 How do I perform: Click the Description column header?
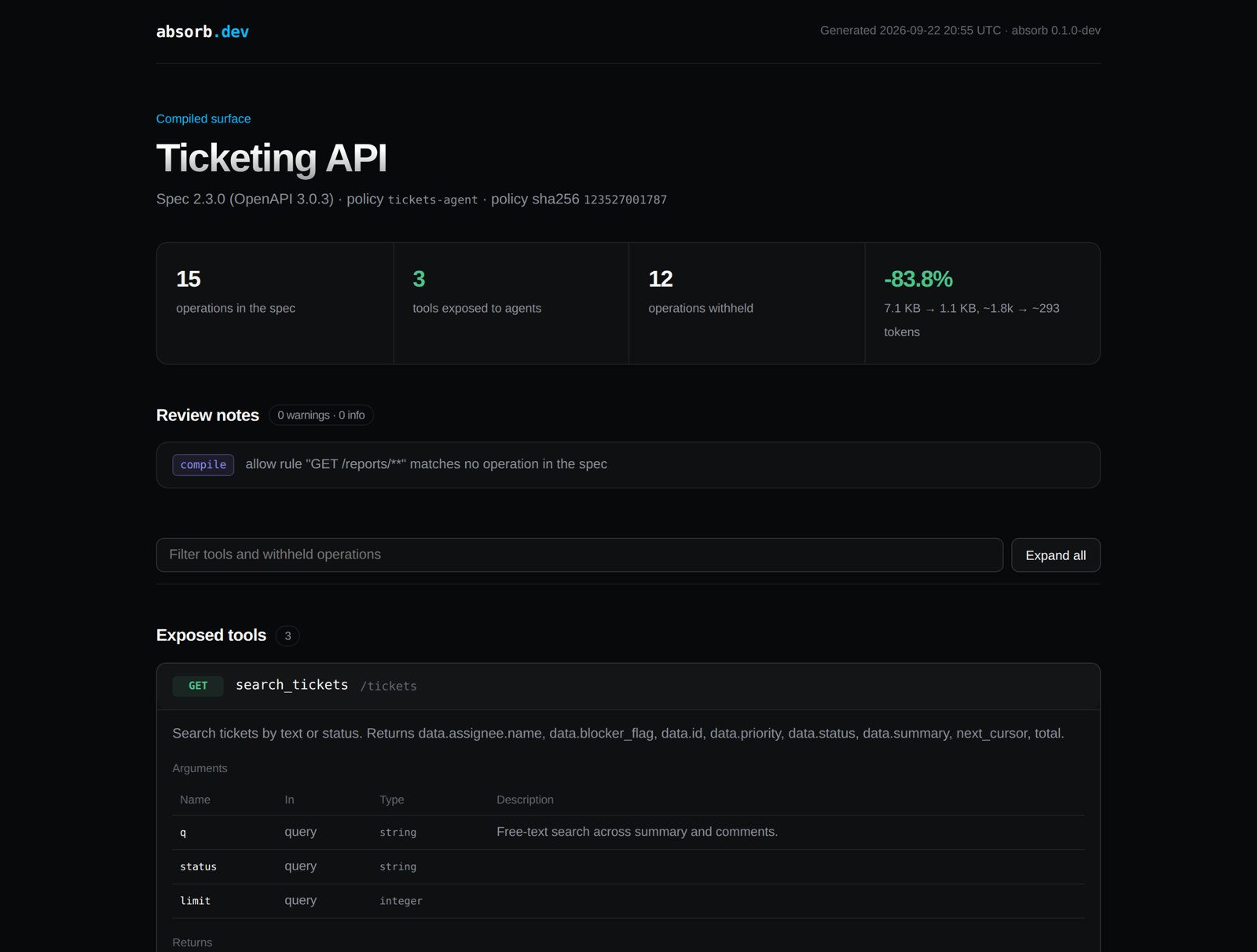525,800
